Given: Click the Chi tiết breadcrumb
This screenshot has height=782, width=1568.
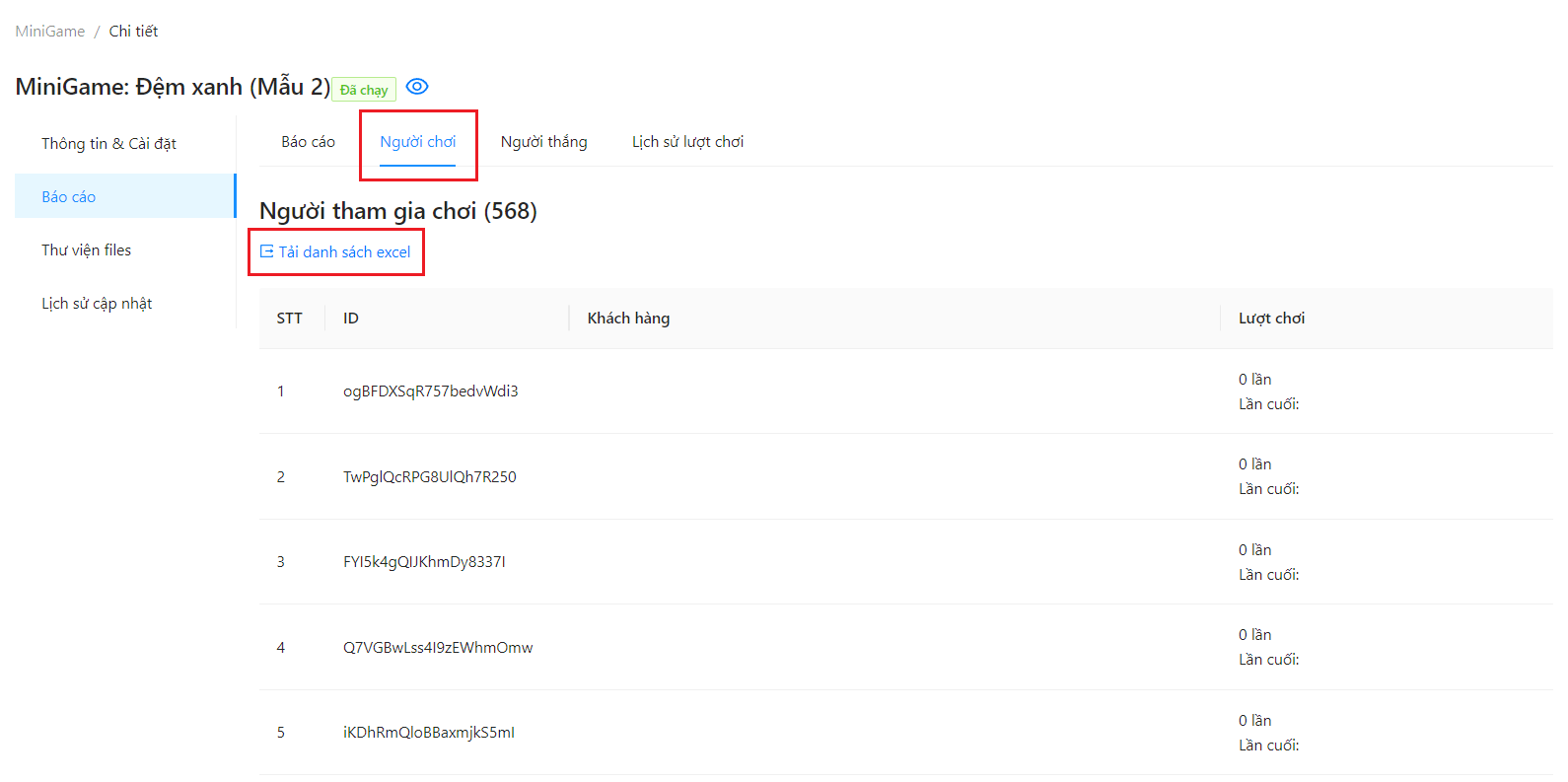Looking at the screenshot, I should pos(133,32).
